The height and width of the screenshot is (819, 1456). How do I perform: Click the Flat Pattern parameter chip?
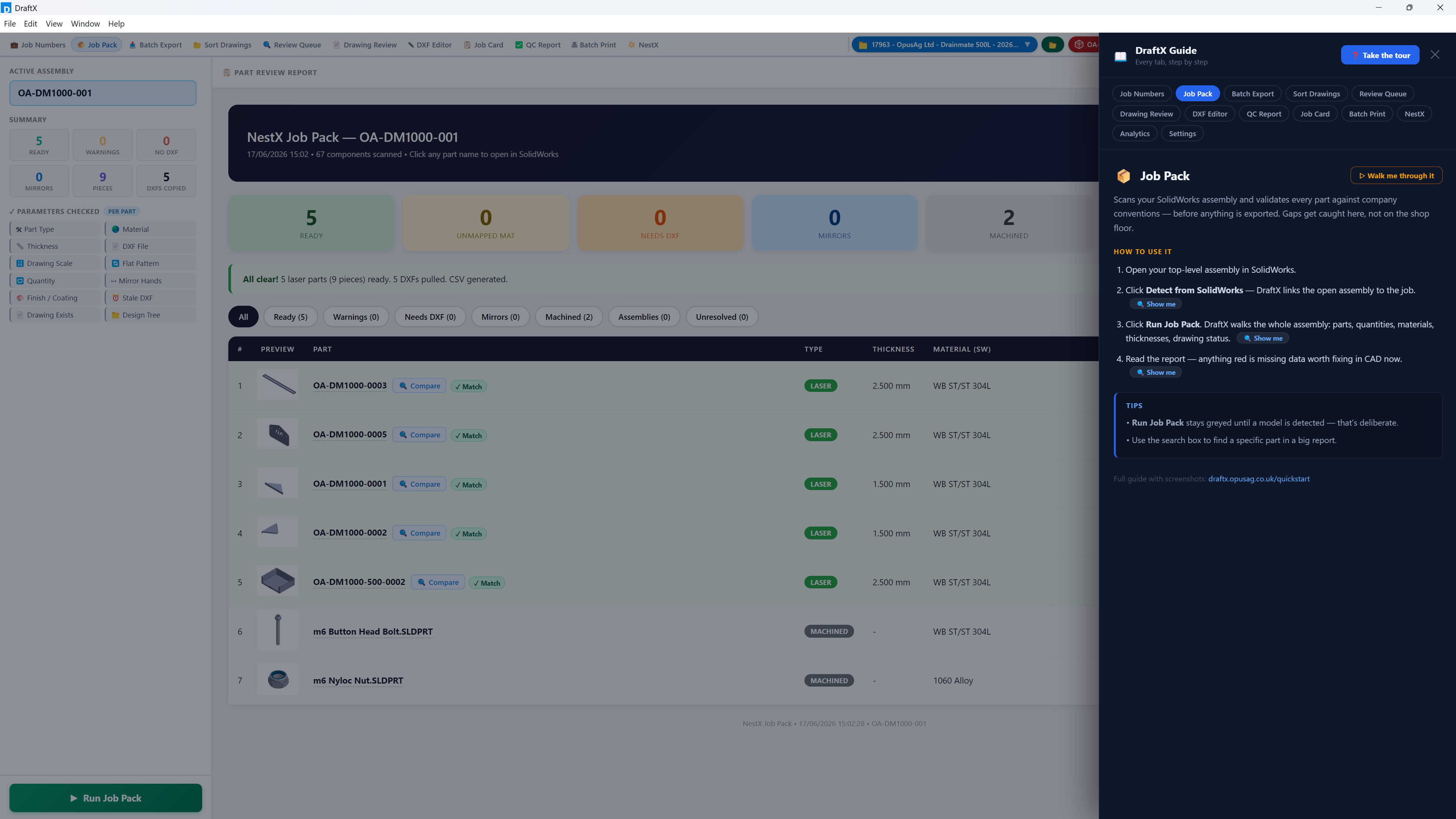click(151, 263)
